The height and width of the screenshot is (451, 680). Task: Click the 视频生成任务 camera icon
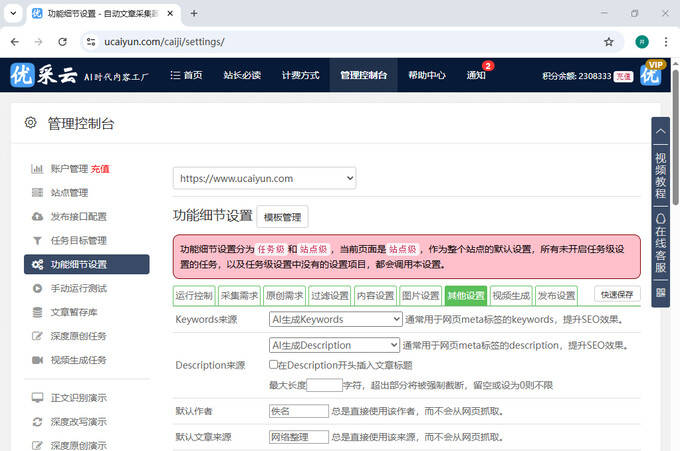tap(37, 360)
